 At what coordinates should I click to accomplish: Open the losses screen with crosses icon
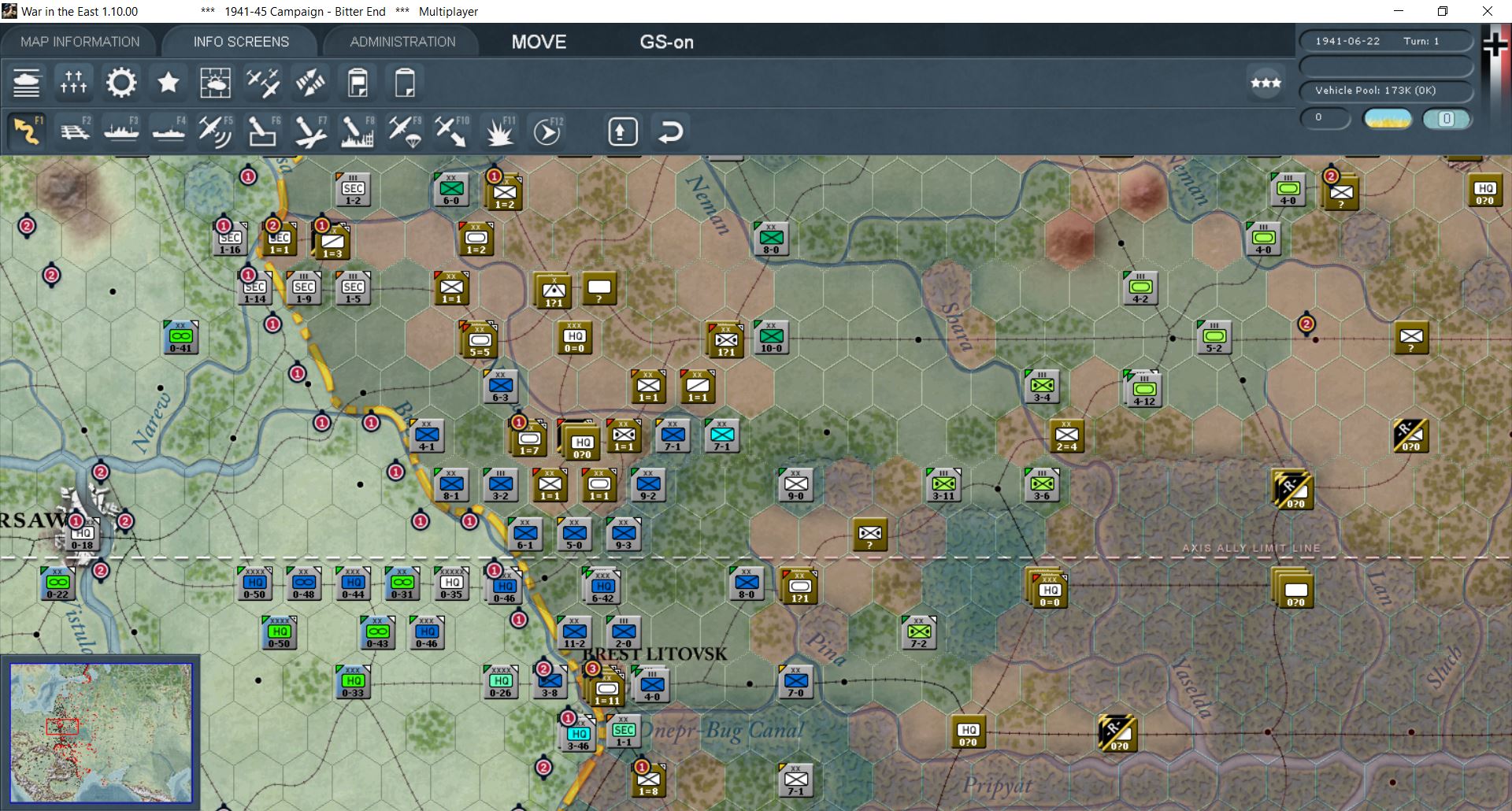tap(73, 83)
